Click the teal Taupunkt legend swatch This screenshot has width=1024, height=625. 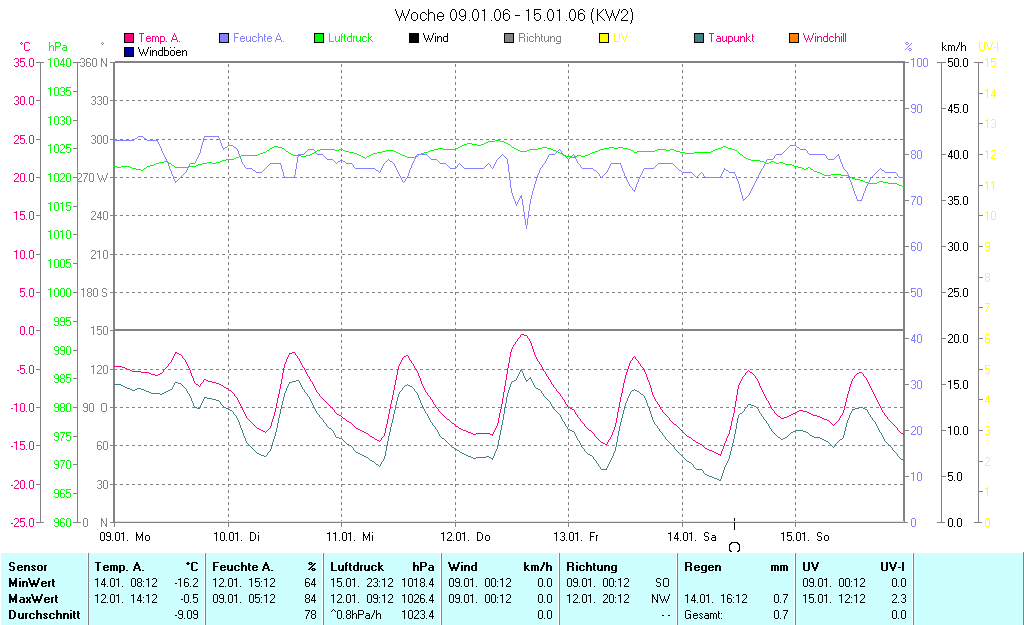click(699, 38)
